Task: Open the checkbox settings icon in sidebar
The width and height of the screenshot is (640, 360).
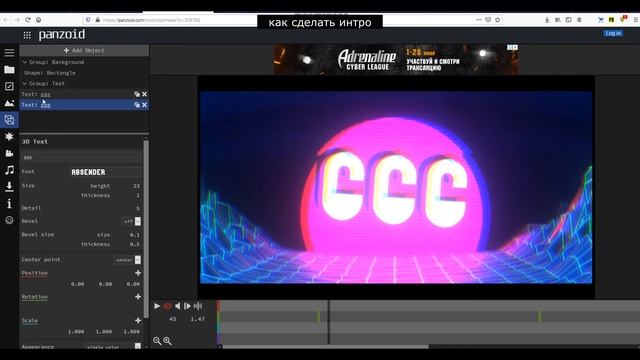Action: (x=9, y=86)
